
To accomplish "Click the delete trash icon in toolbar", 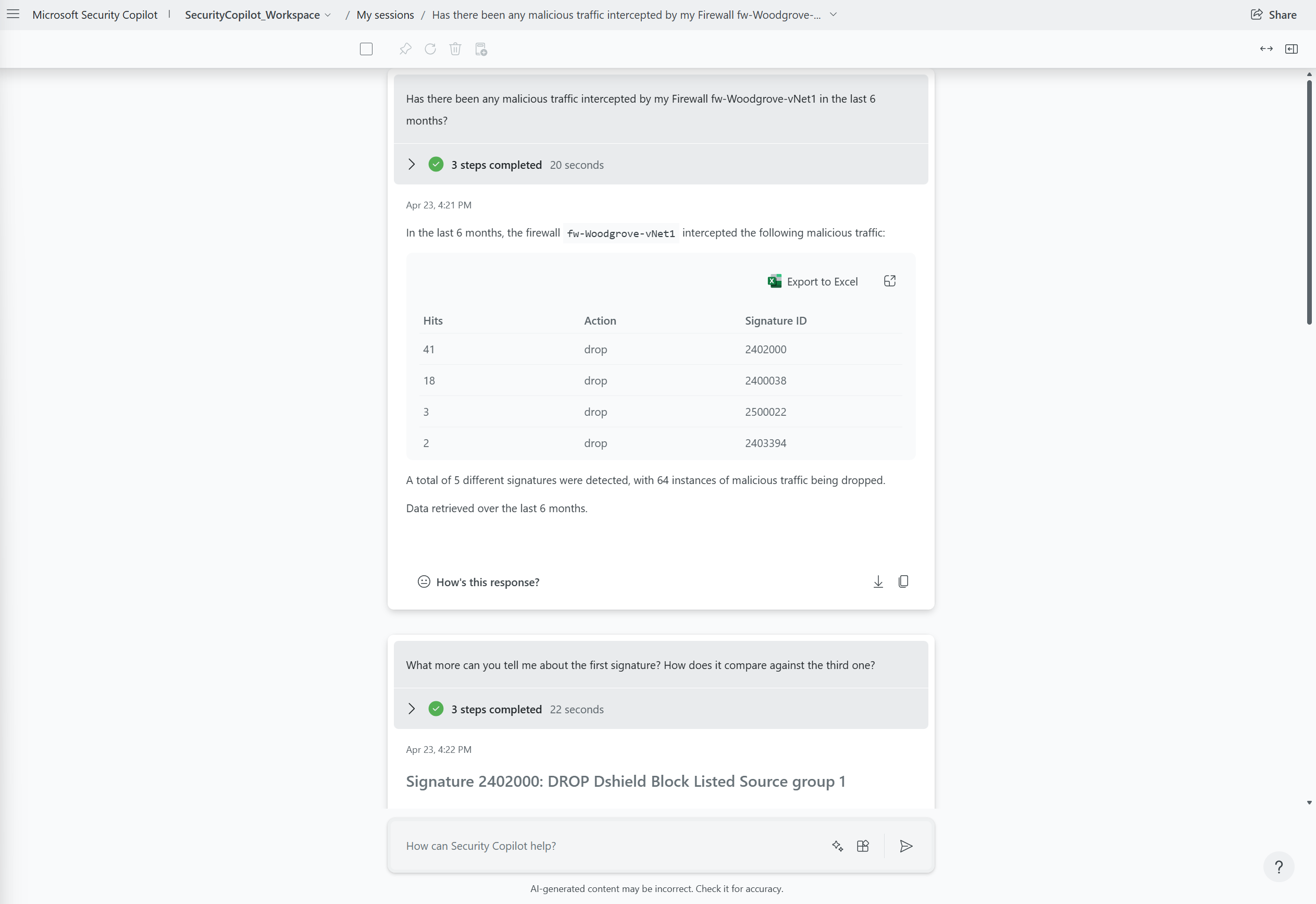I will 455,49.
